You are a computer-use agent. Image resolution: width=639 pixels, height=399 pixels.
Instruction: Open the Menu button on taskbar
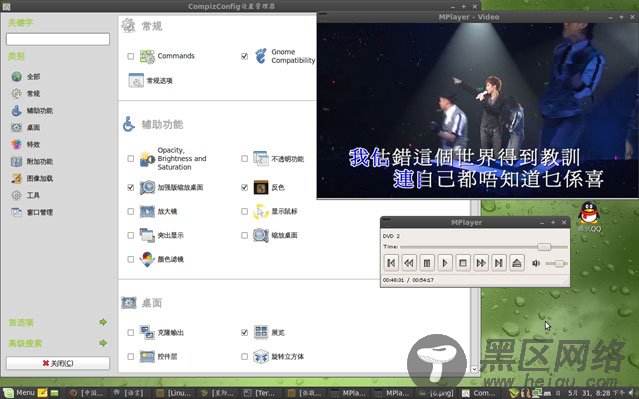(x=19, y=393)
